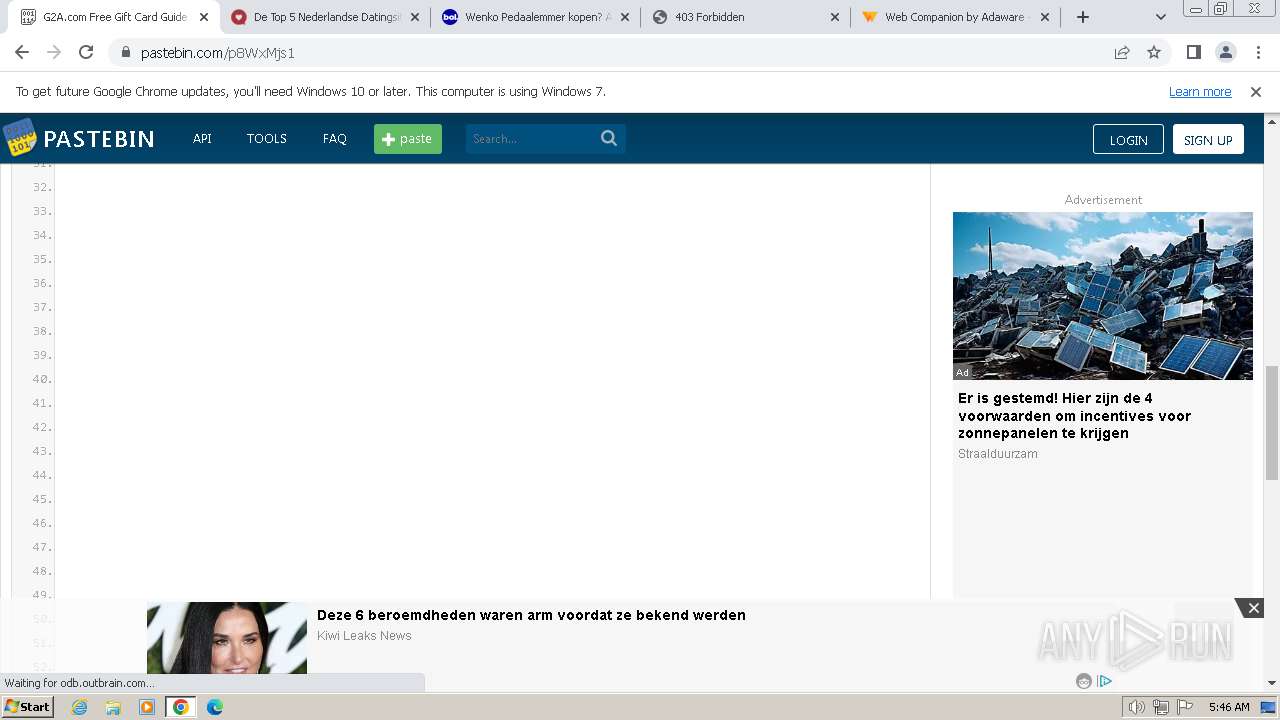
Task: Open the Chrome three-dot menu
Action: click(x=1258, y=53)
